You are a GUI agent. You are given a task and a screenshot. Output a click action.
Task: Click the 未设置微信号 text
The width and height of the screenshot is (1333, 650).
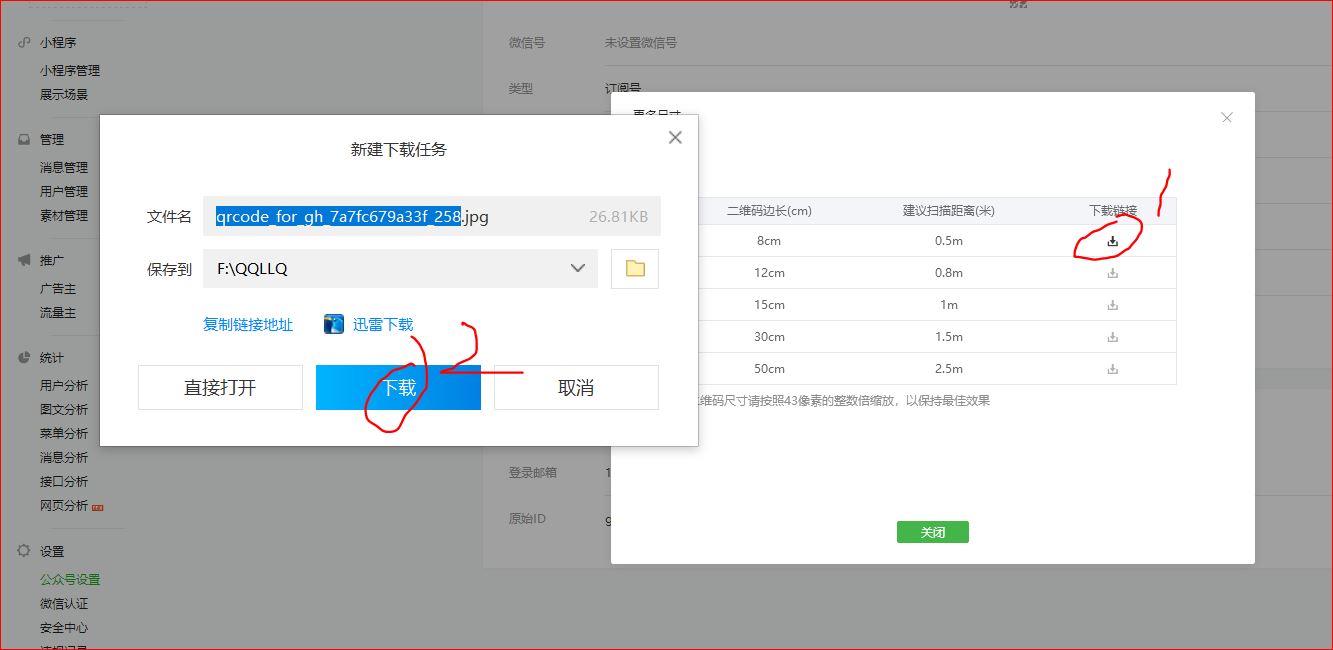click(x=641, y=43)
